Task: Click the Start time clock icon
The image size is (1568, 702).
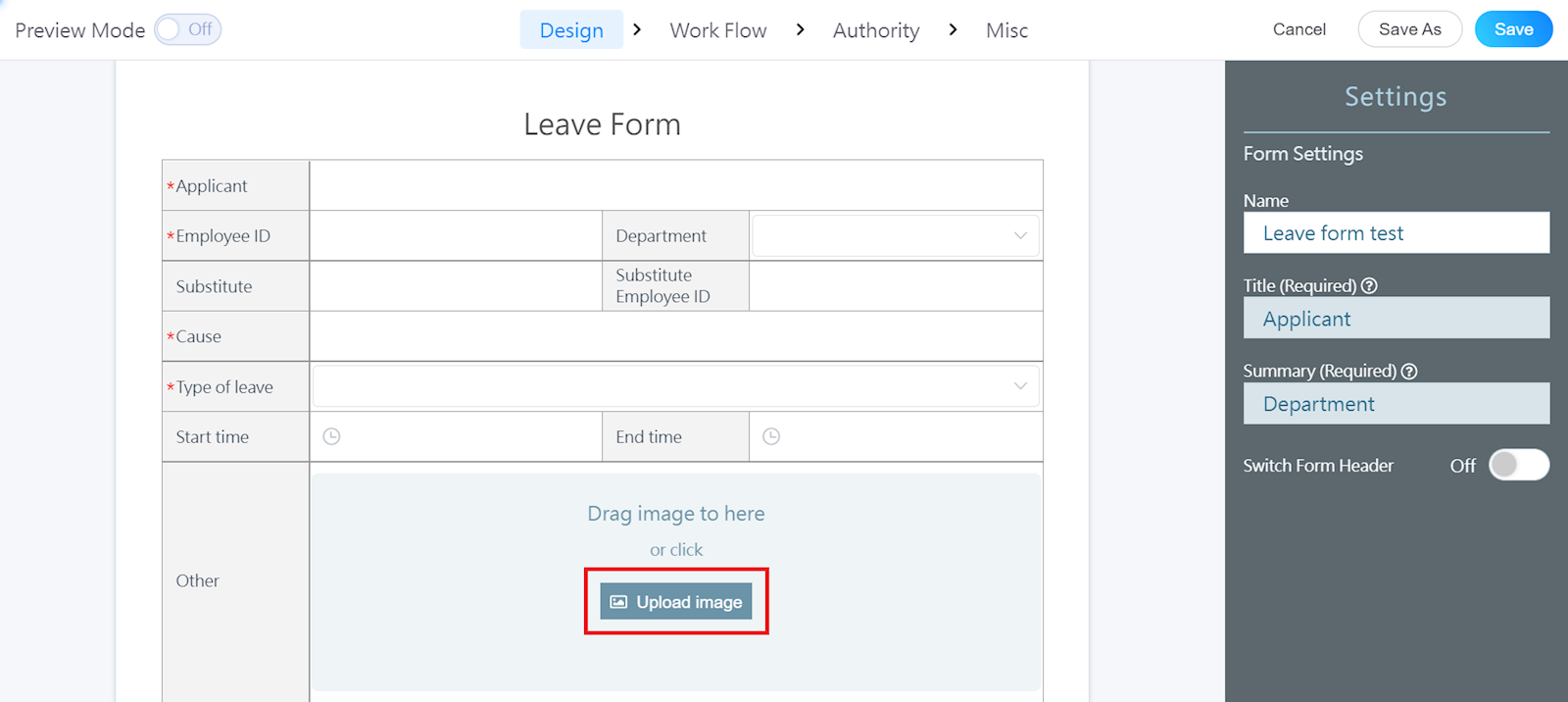Action: coord(332,436)
